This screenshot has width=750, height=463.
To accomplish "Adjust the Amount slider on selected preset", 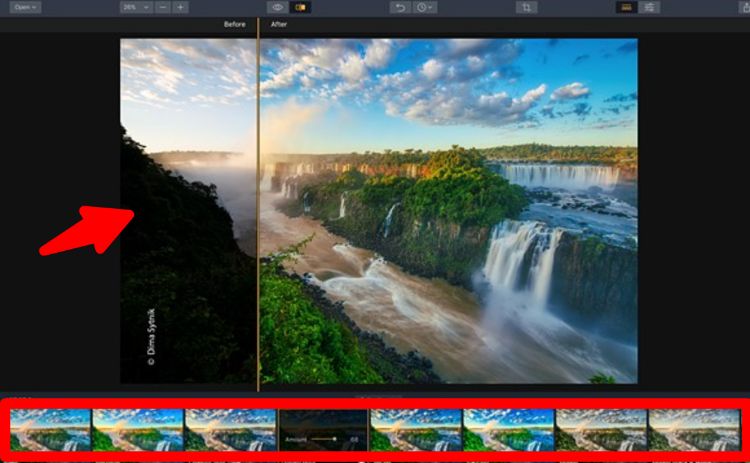I will point(324,439).
